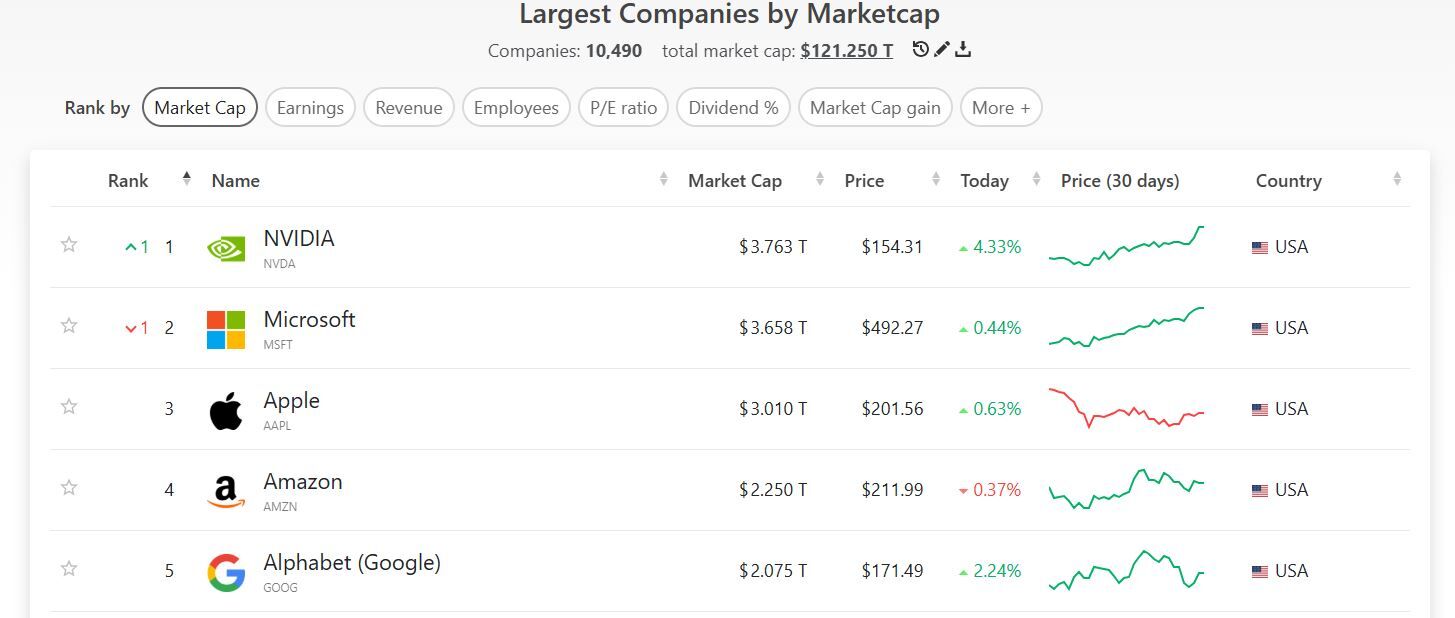
Task: Click the download icon
Action: coord(963,49)
